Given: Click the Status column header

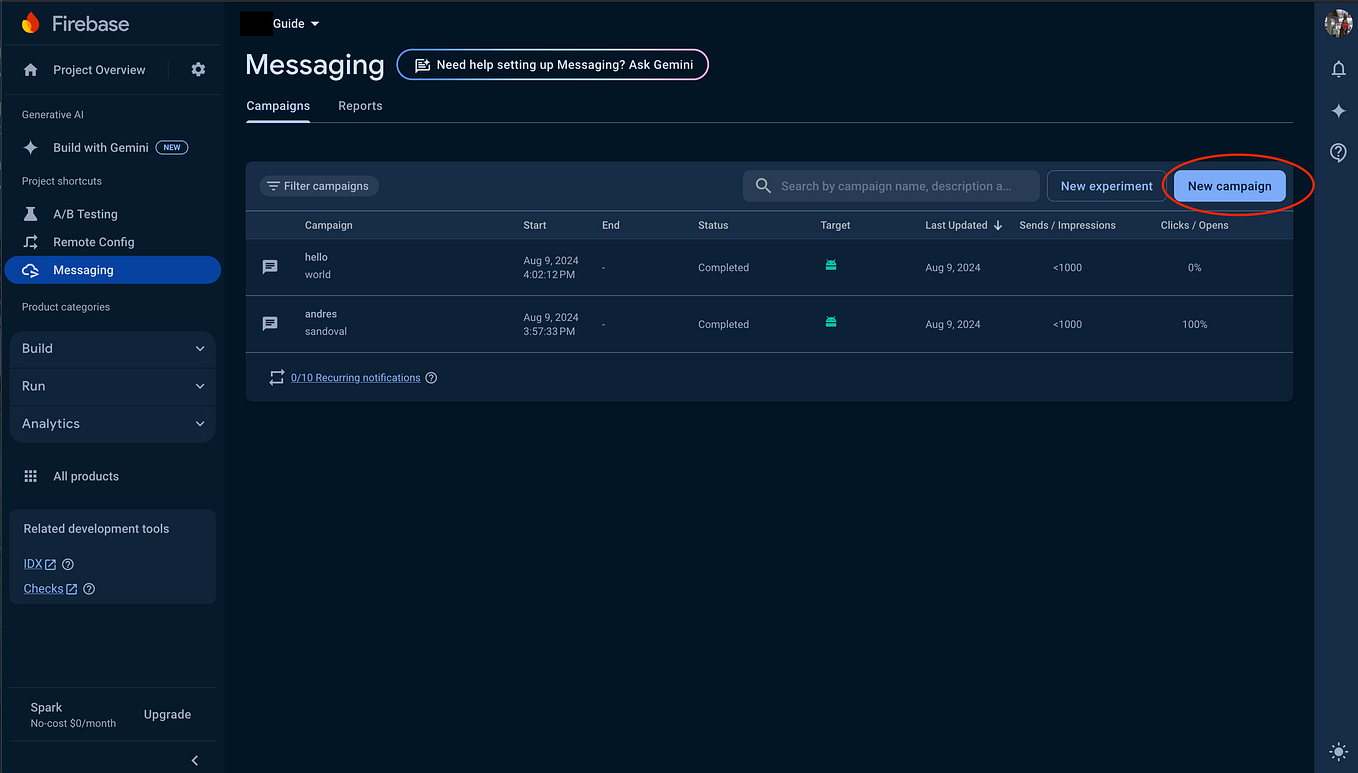Looking at the screenshot, I should pos(713,225).
